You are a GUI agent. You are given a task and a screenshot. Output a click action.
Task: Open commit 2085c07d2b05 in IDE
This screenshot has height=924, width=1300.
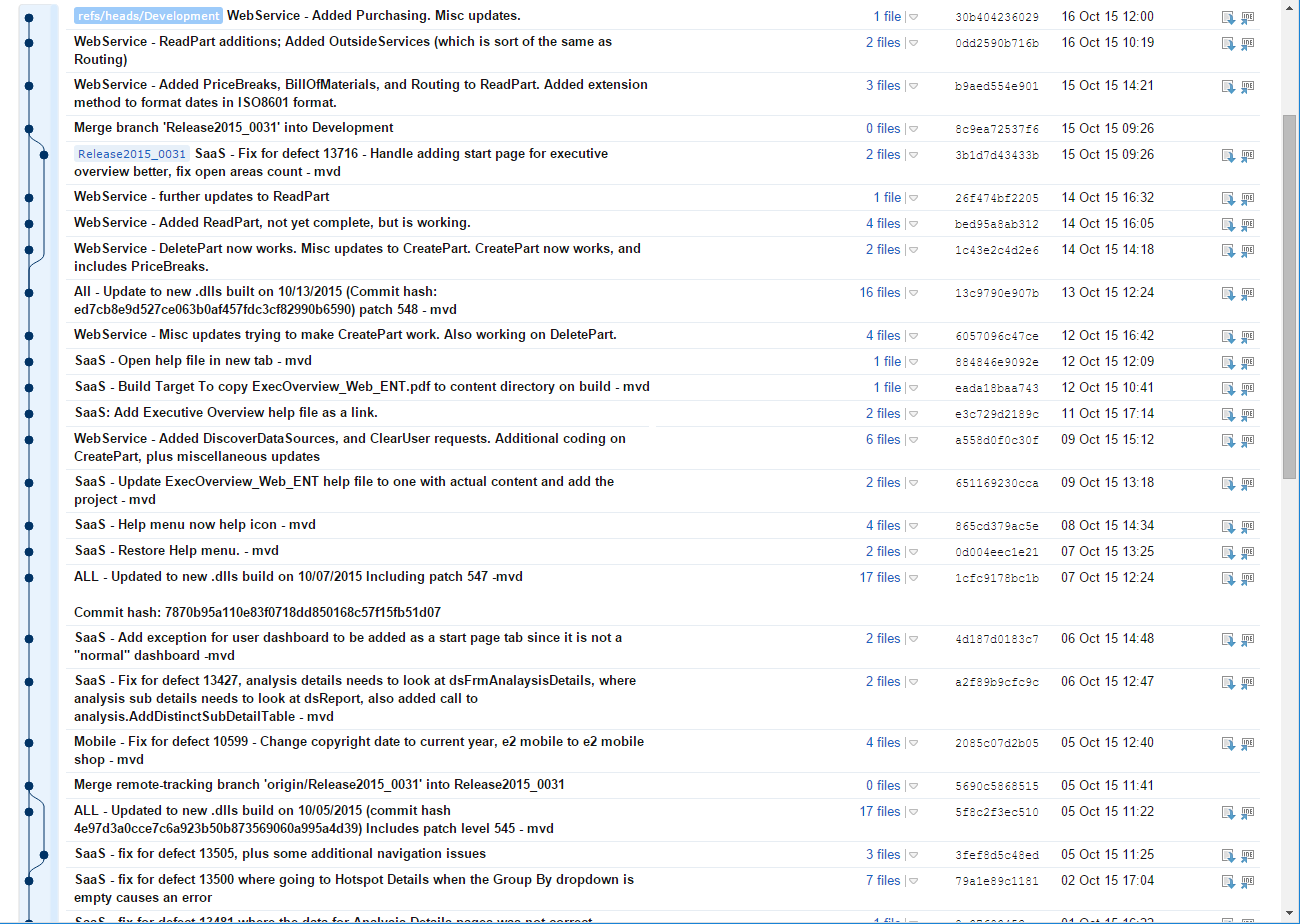click(x=1247, y=744)
